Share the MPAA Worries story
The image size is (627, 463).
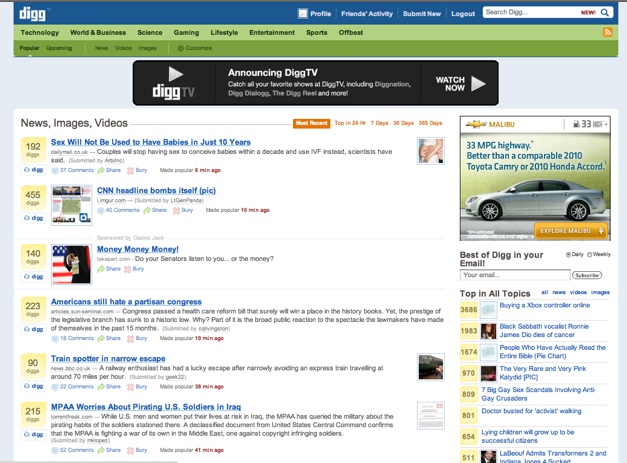pos(109,450)
